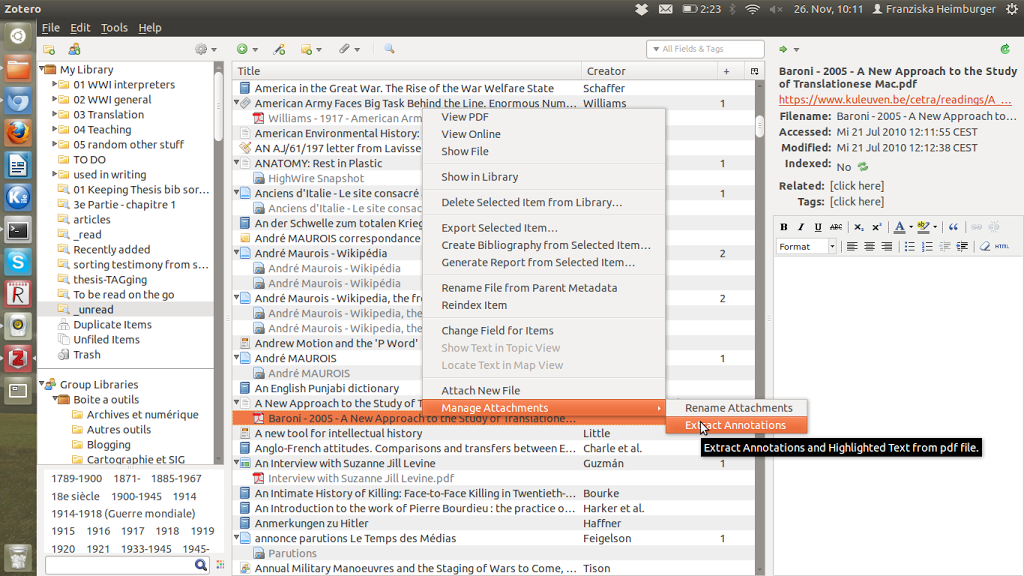Click the red Z Zotero dock icon
1024x576 pixels.
pos(18,359)
